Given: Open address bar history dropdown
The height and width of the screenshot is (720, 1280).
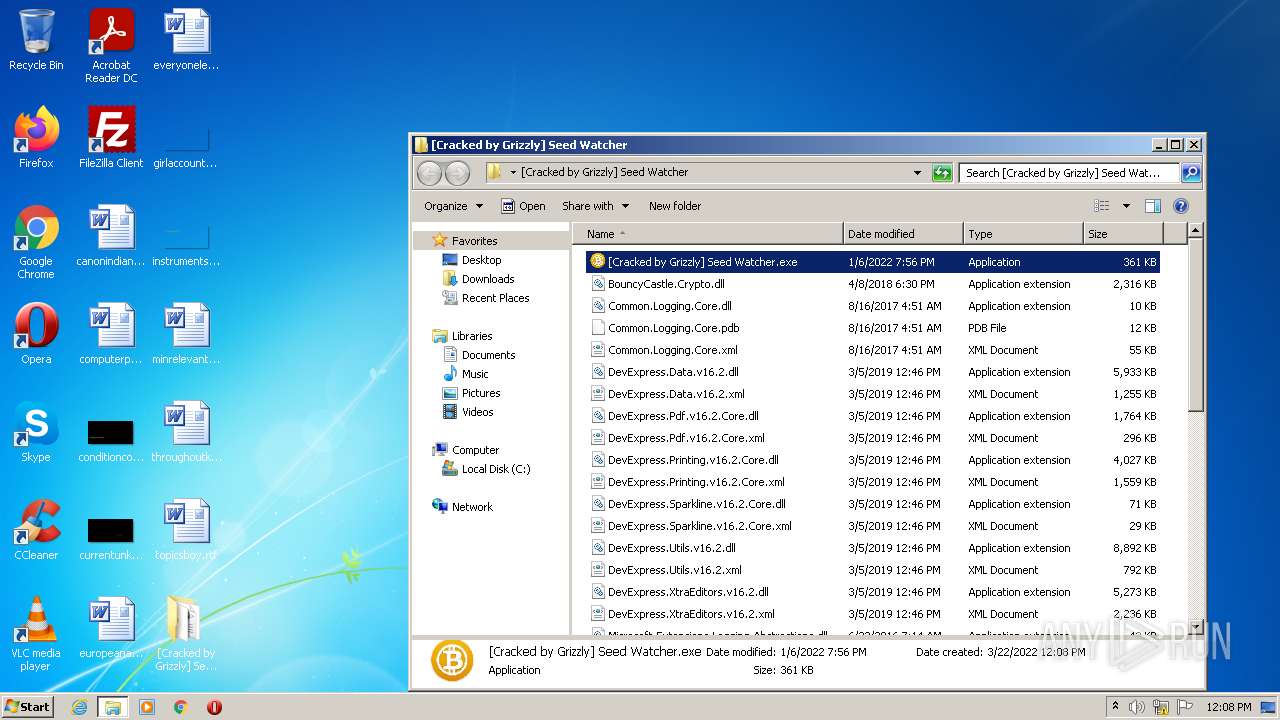Looking at the screenshot, I should click(x=917, y=173).
